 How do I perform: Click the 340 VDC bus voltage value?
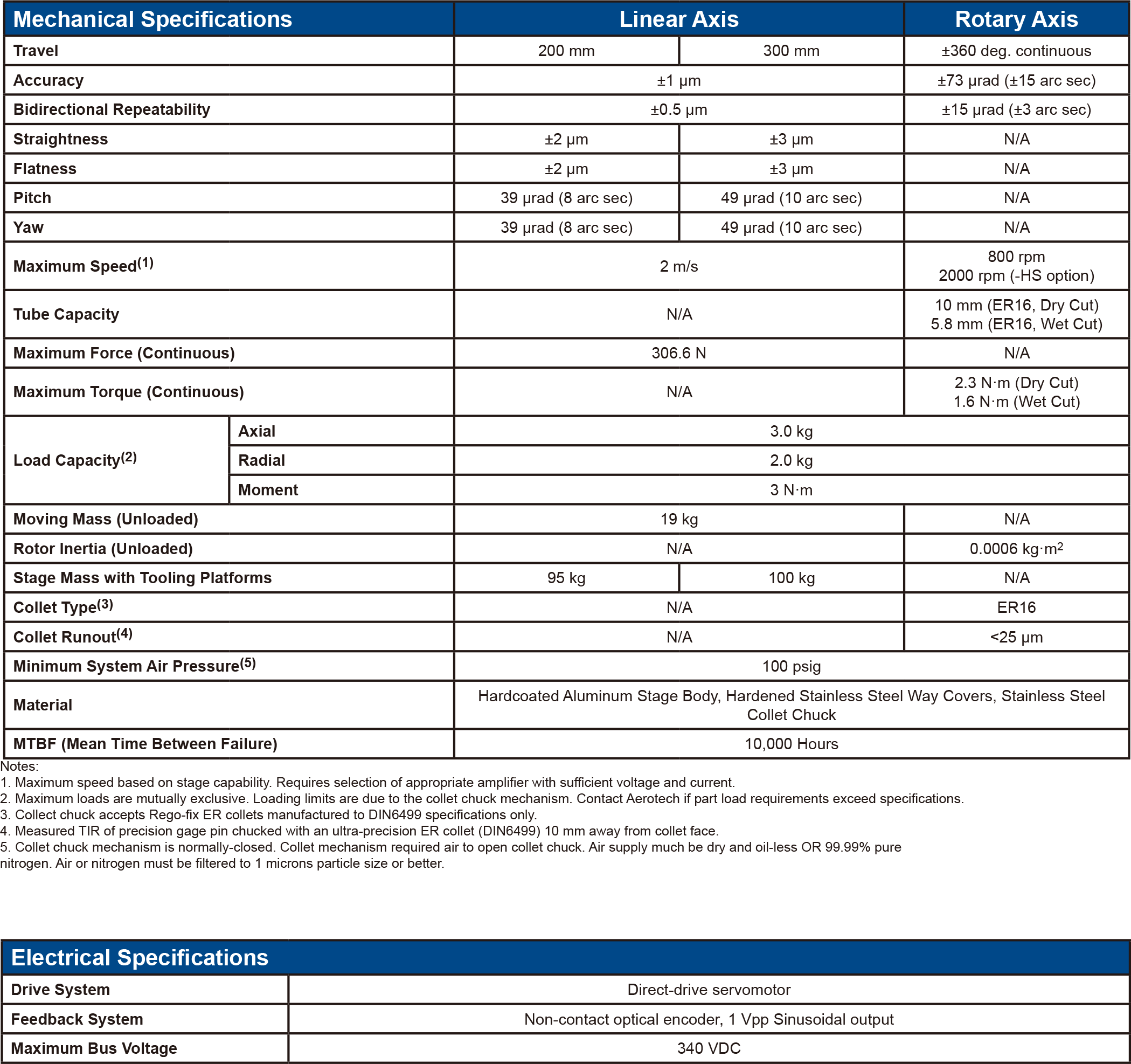[709, 1048]
